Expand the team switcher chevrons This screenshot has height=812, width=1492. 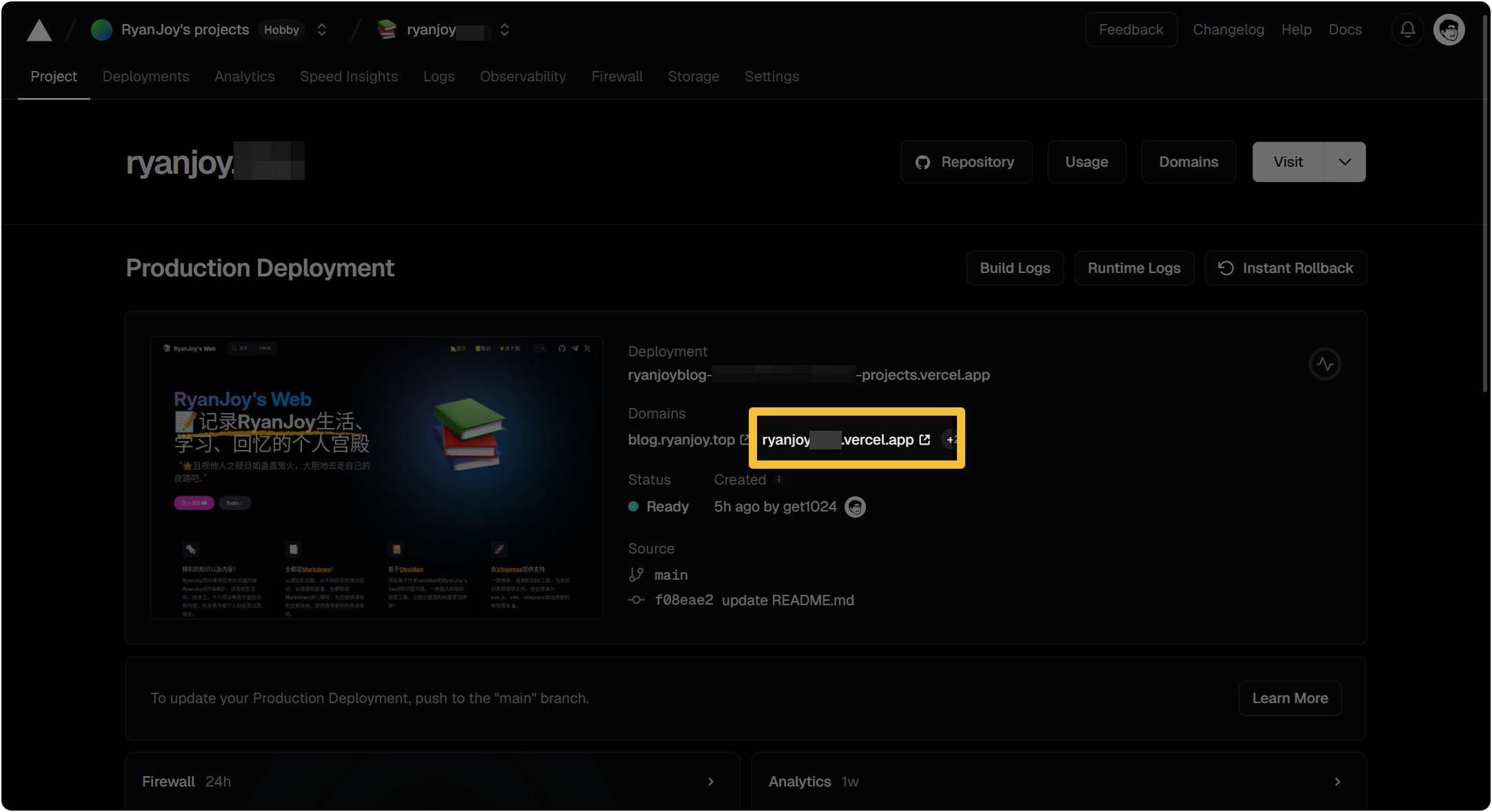pos(322,30)
